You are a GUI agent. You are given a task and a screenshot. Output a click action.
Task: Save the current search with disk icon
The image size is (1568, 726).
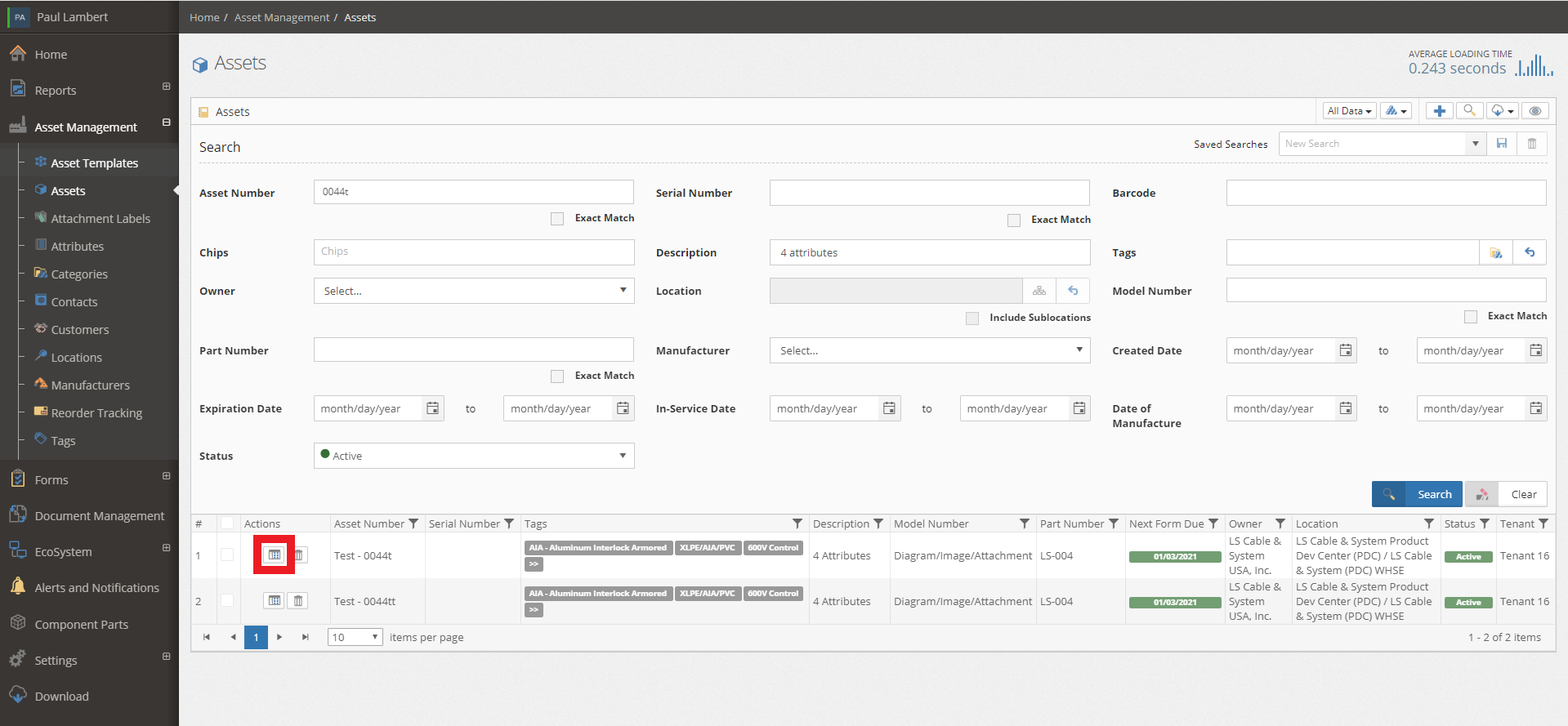tap(1502, 144)
